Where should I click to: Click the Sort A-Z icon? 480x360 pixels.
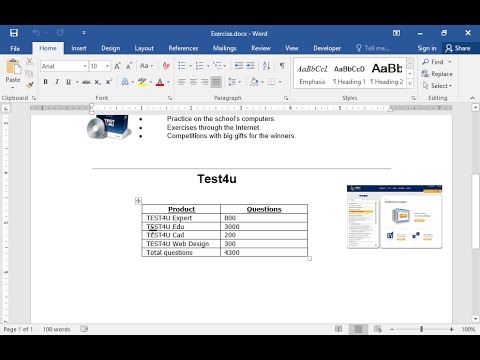click(x=266, y=66)
